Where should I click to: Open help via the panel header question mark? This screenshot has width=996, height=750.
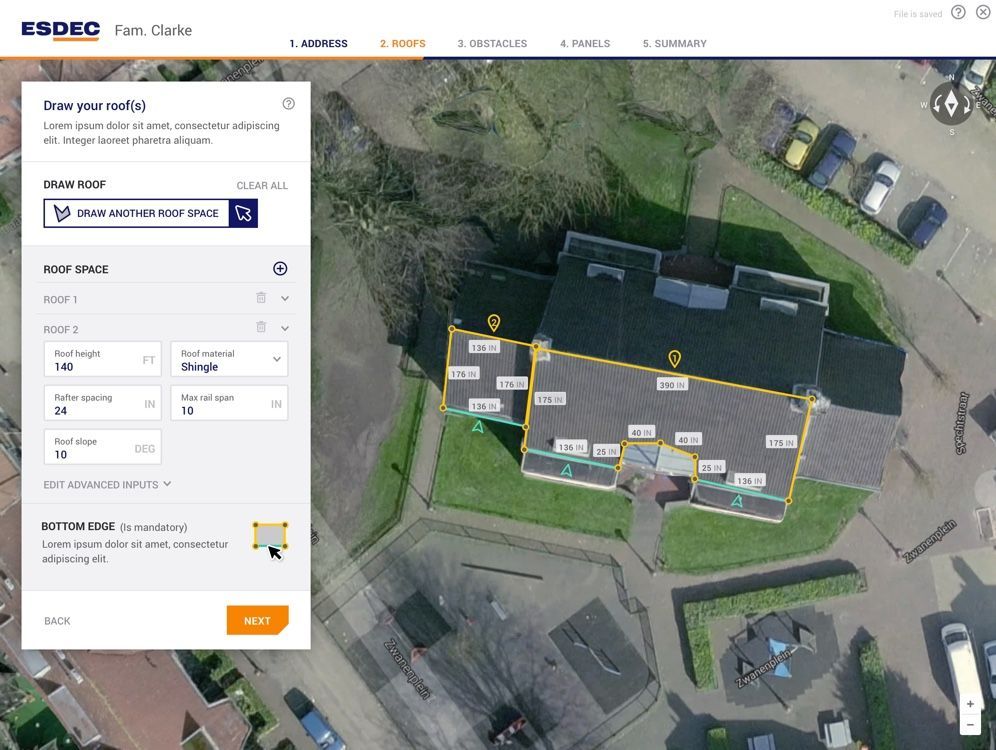[x=286, y=101]
